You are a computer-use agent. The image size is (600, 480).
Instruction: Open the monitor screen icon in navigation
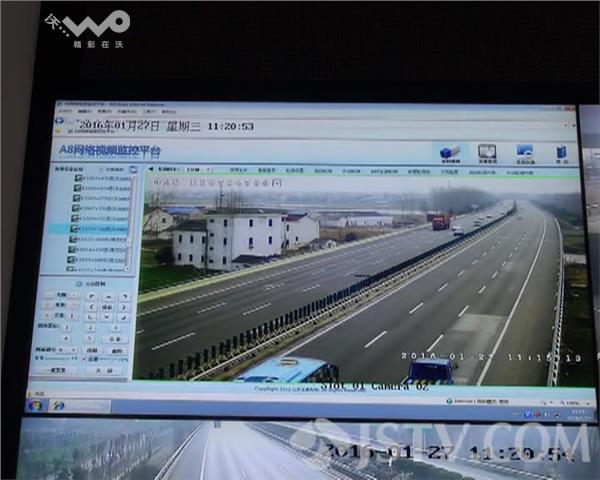(487, 153)
